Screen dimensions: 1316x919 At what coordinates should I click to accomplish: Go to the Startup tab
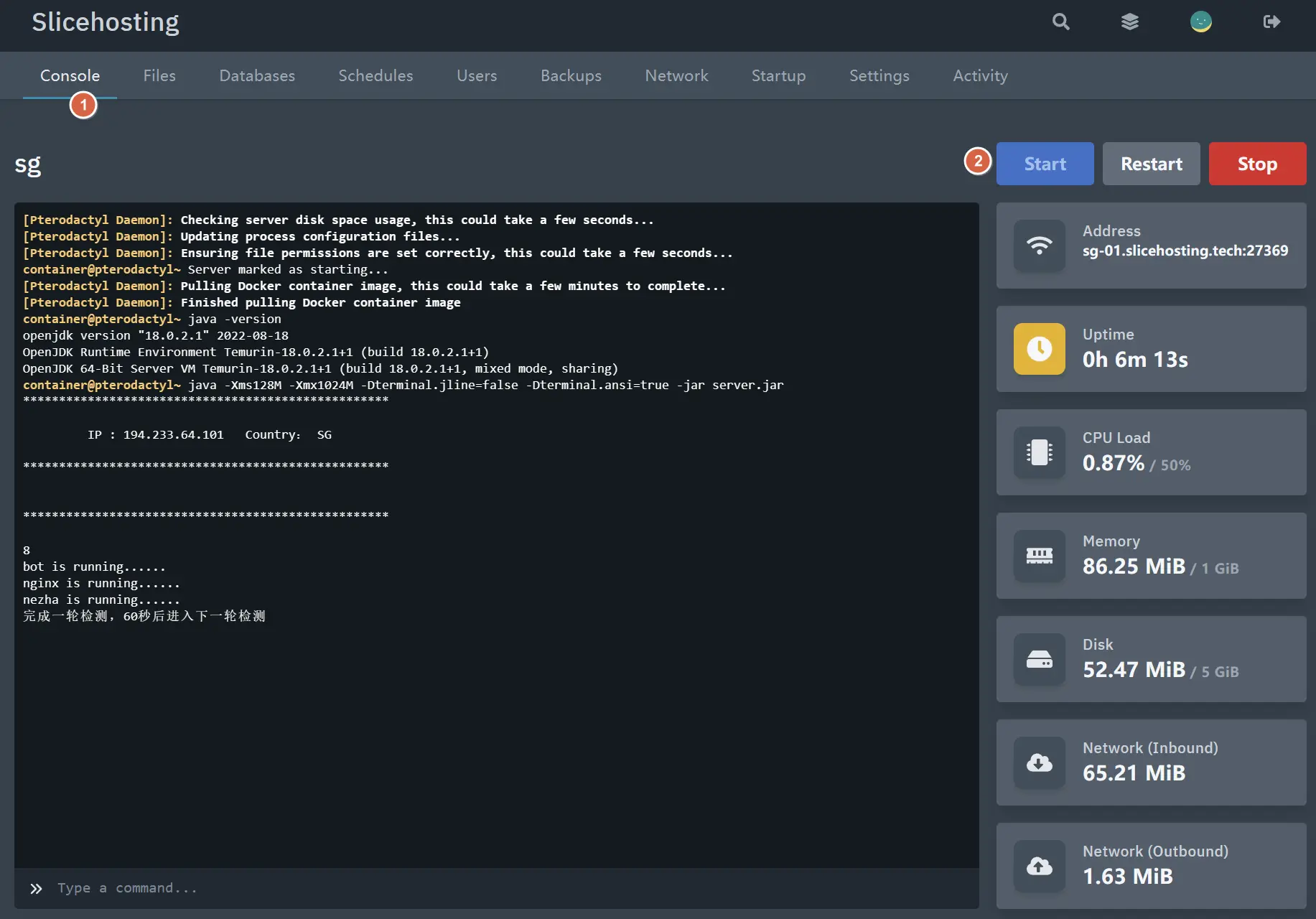tap(778, 75)
